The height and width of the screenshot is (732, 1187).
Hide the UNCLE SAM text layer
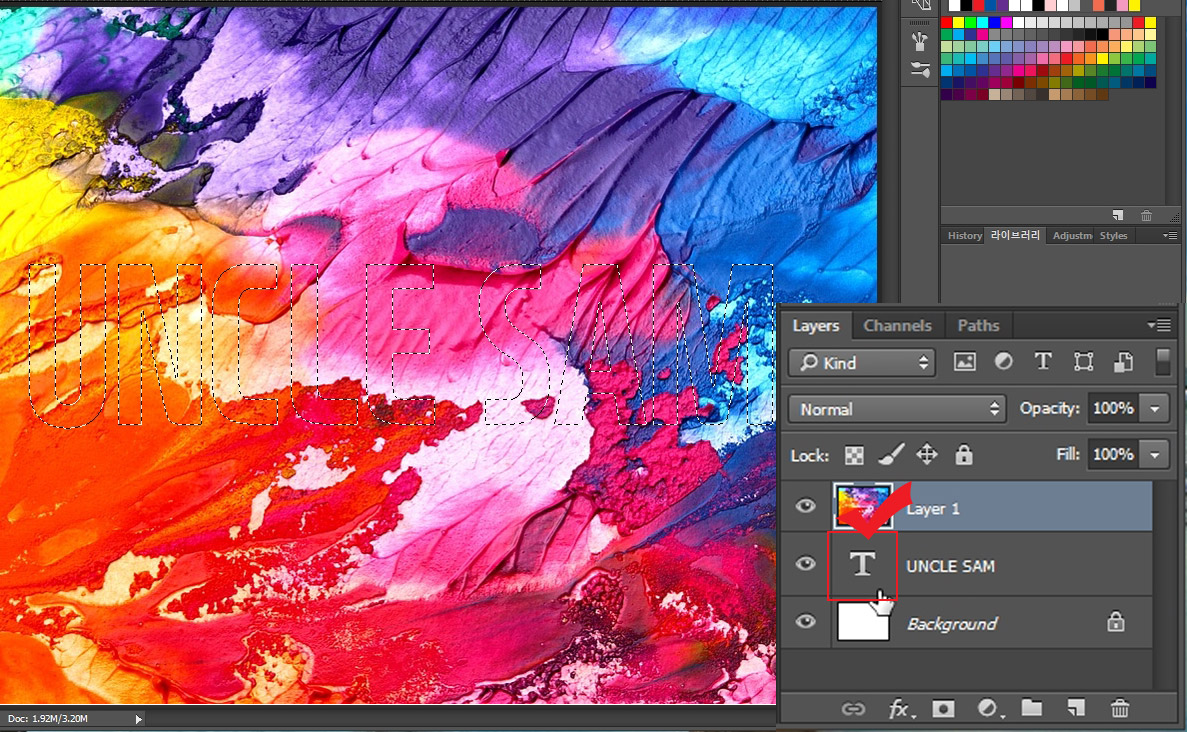tap(805, 564)
